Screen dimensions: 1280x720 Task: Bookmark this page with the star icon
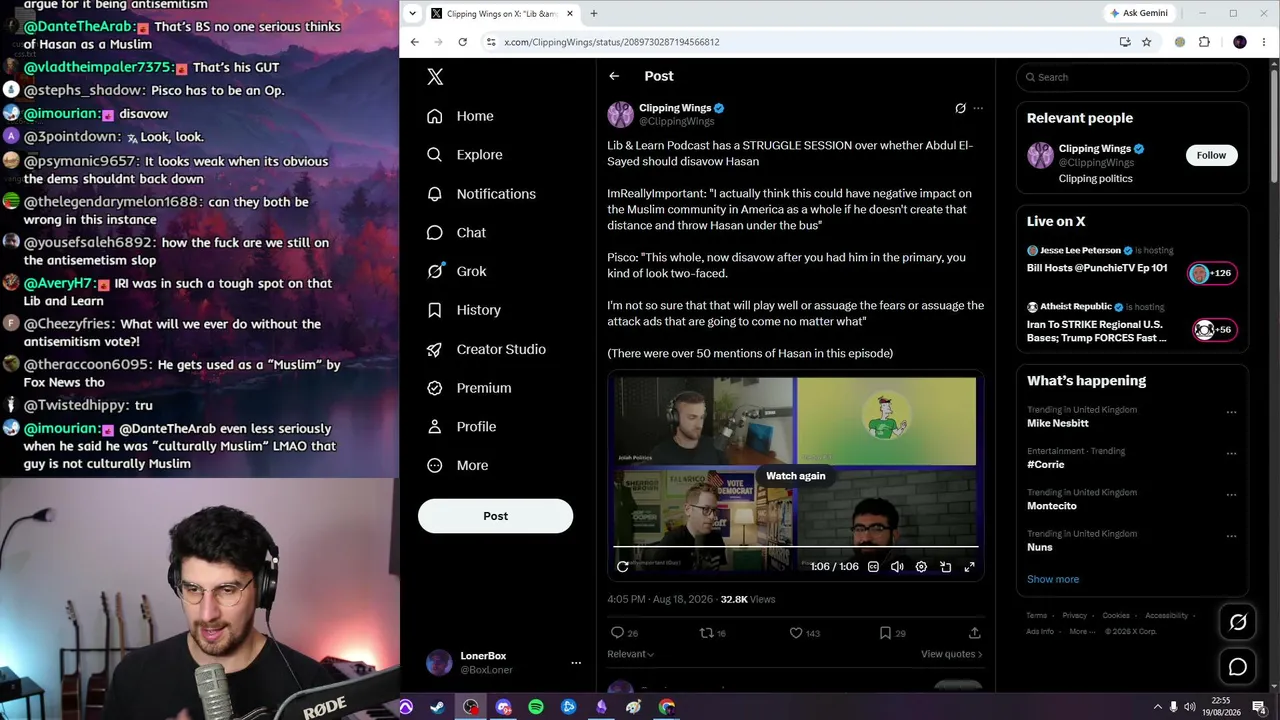coord(1146,42)
